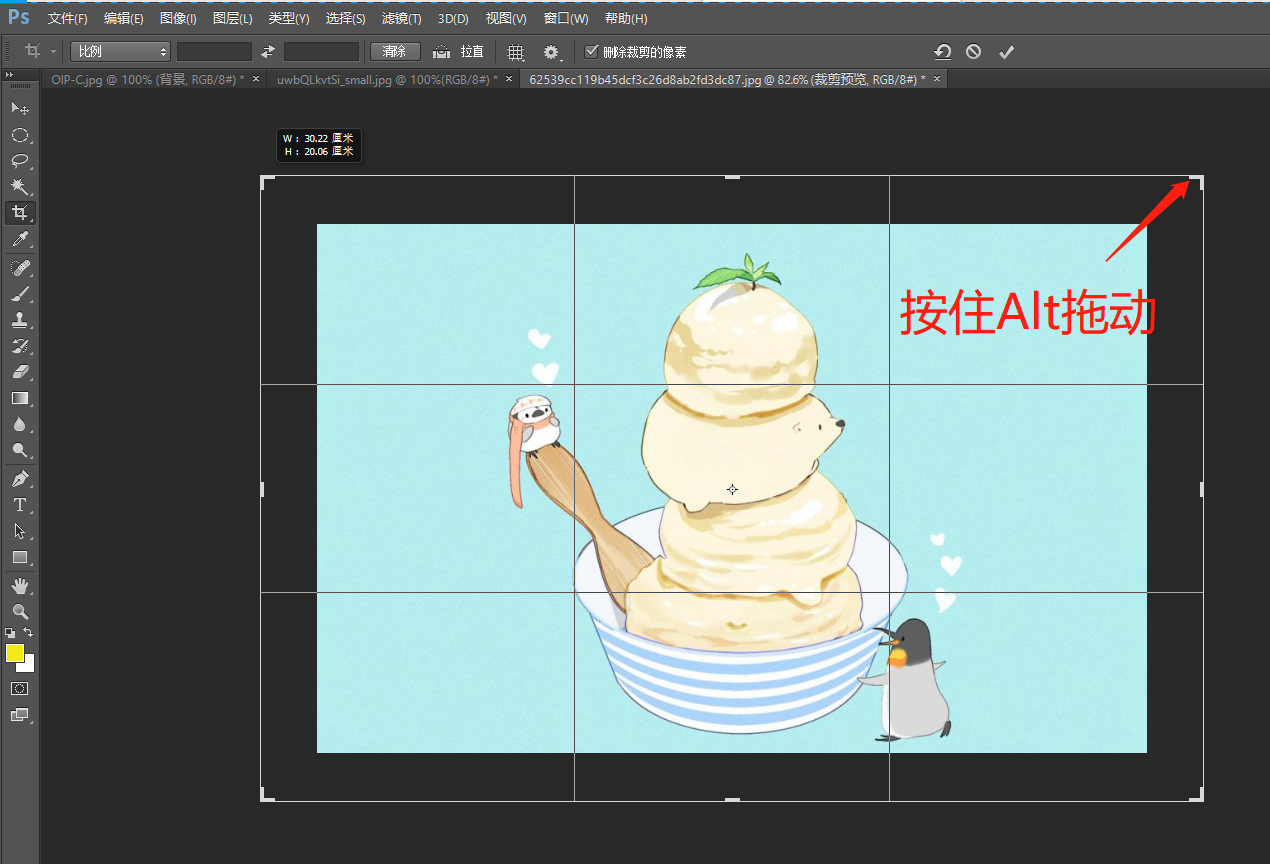Swap foreground and background colors
The image size is (1270, 864).
pos(28,632)
